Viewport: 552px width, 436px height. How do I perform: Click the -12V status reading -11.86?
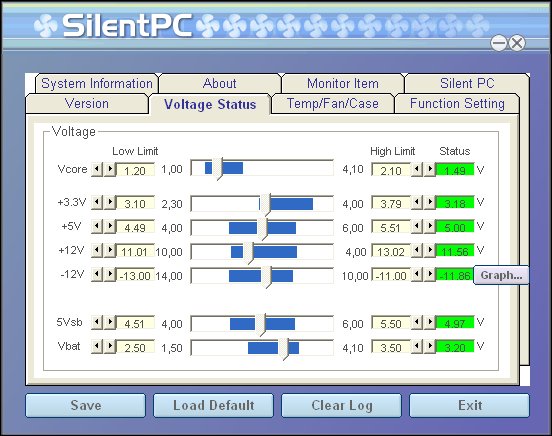point(455,275)
